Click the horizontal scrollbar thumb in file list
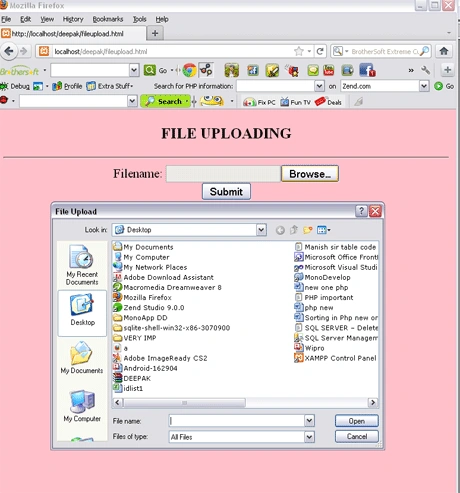Viewport: 460px width, 493px height. pyautogui.click(x=185, y=403)
